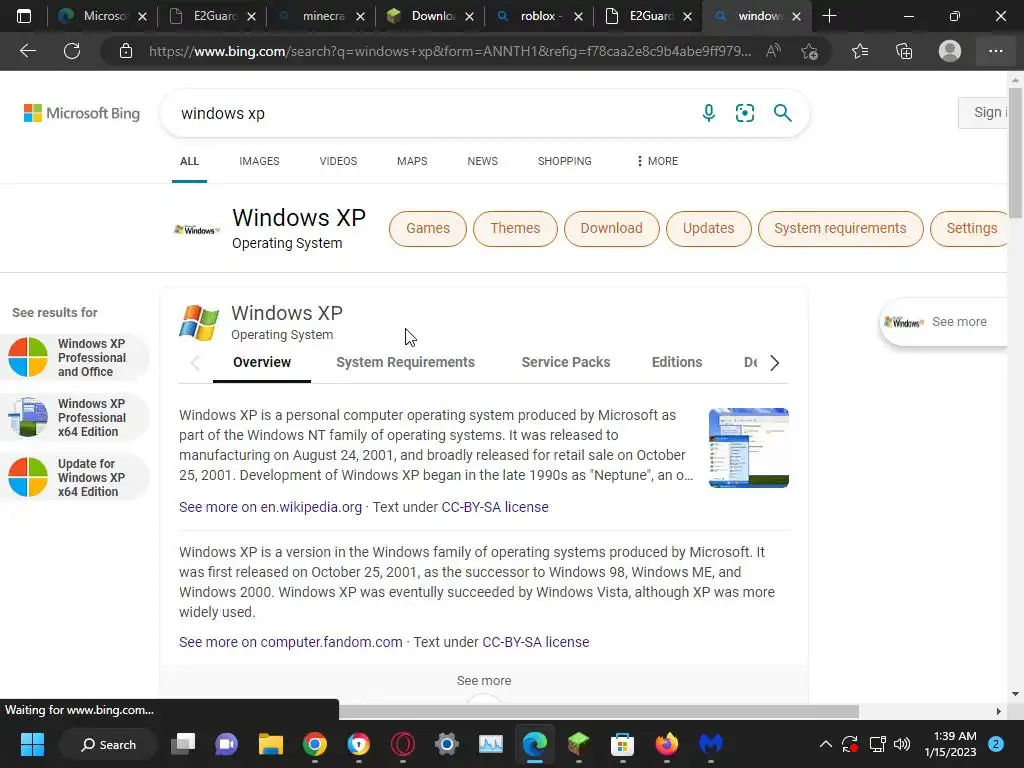
Task: Open Firefox from the taskbar
Action: click(x=666, y=744)
